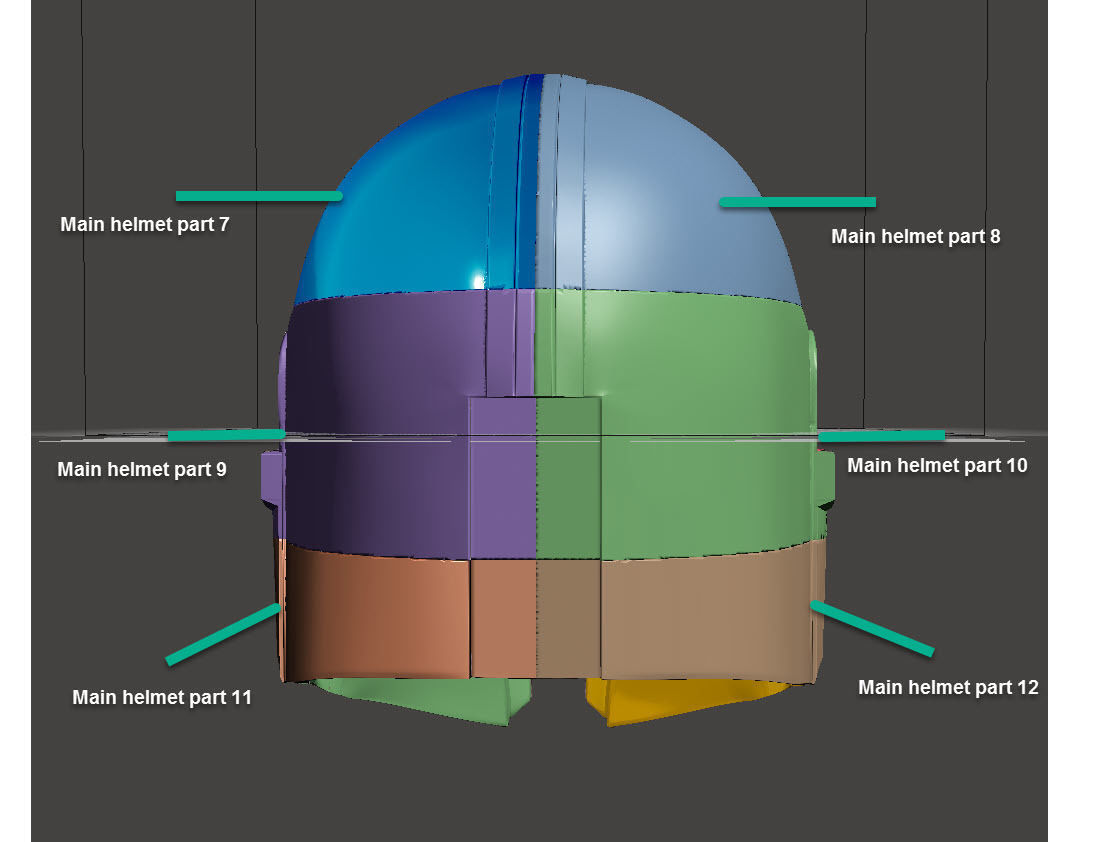Click the 'Main helmet part 7' label
Screen dimensions: 1093x842
coord(145,224)
